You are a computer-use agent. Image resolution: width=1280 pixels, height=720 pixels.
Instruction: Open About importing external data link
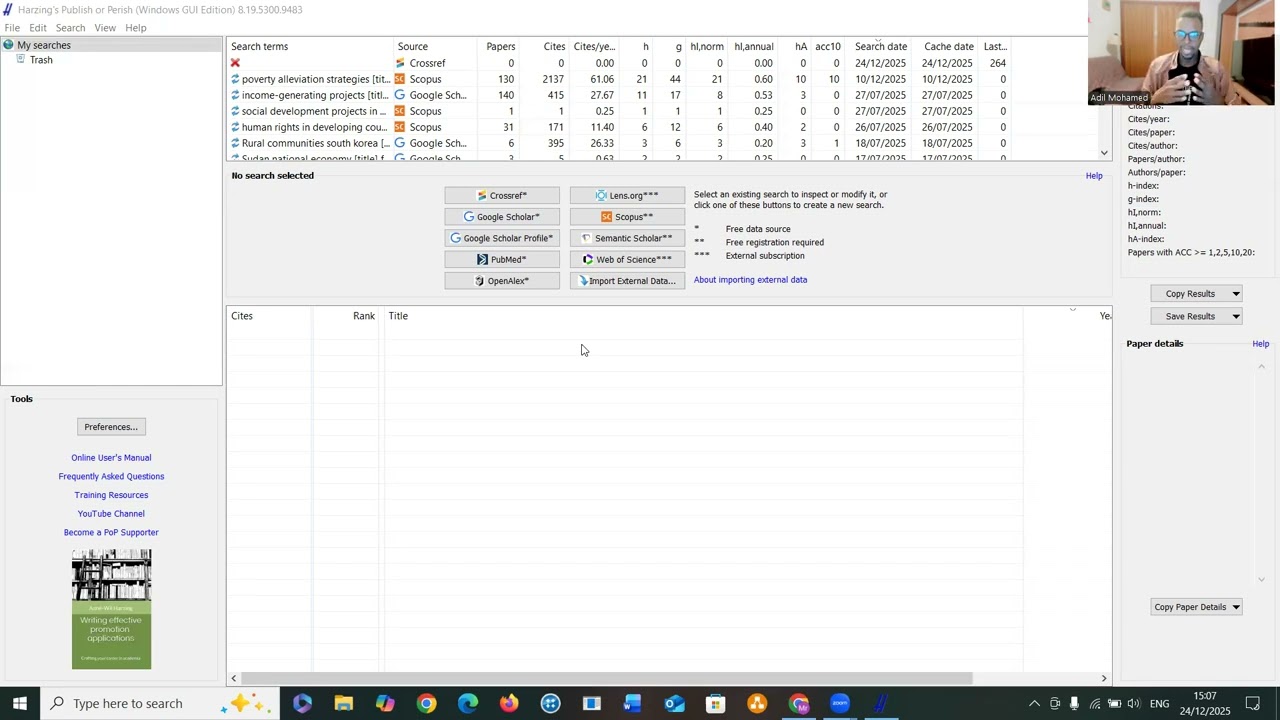(x=750, y=280)
